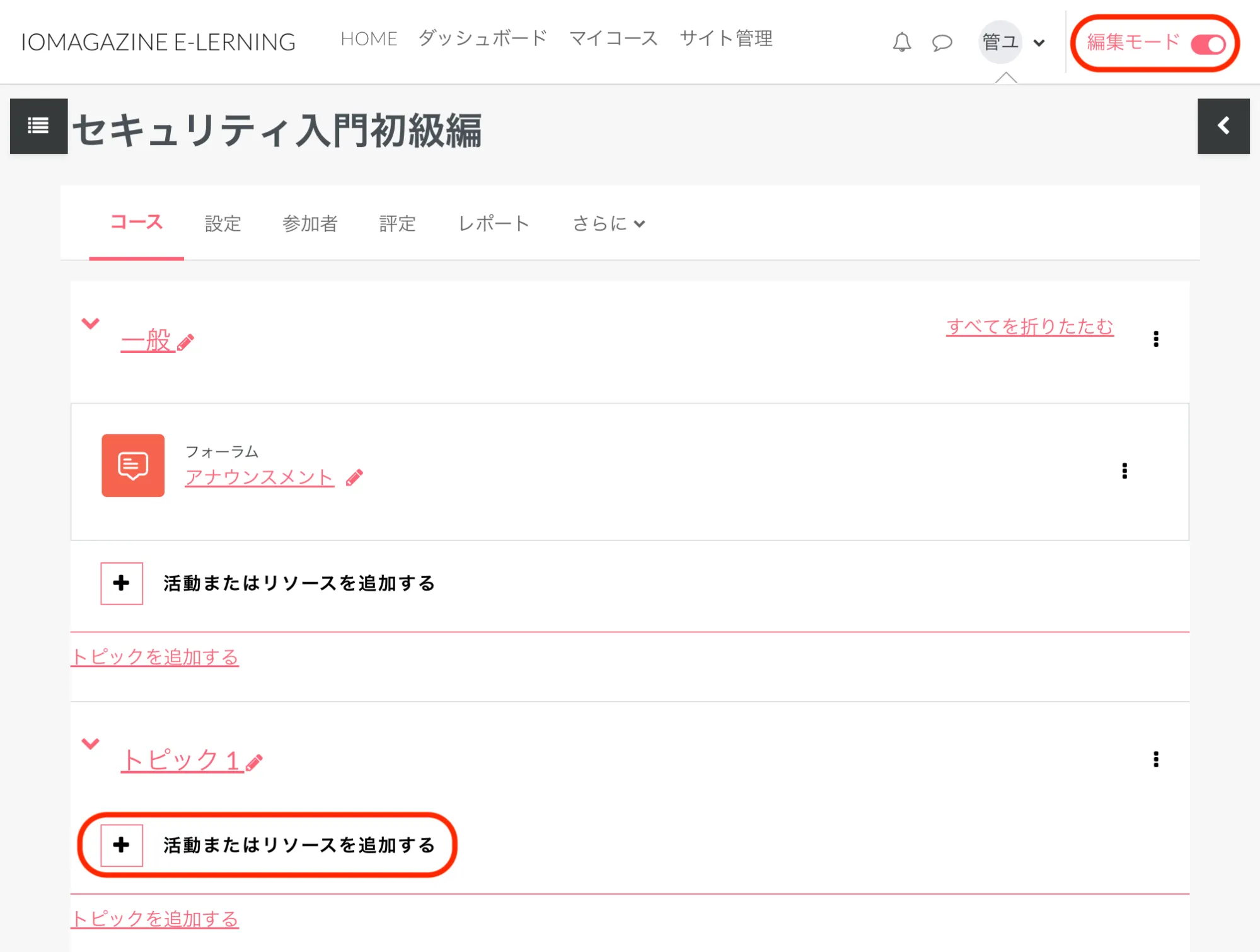The image size is (1260, 952).
Task: Open the course index drawer icon
Action: (38, 126)
